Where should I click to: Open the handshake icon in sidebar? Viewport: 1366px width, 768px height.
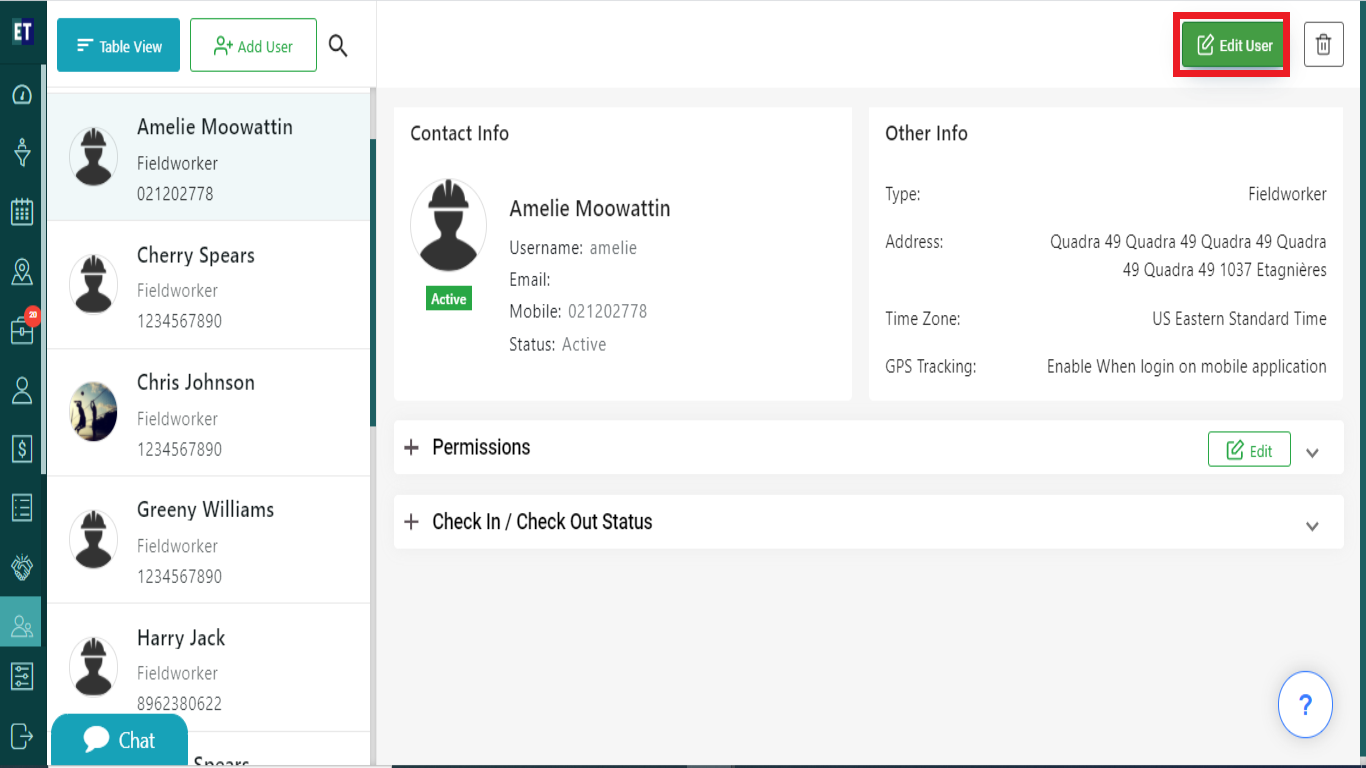[22, 566]
